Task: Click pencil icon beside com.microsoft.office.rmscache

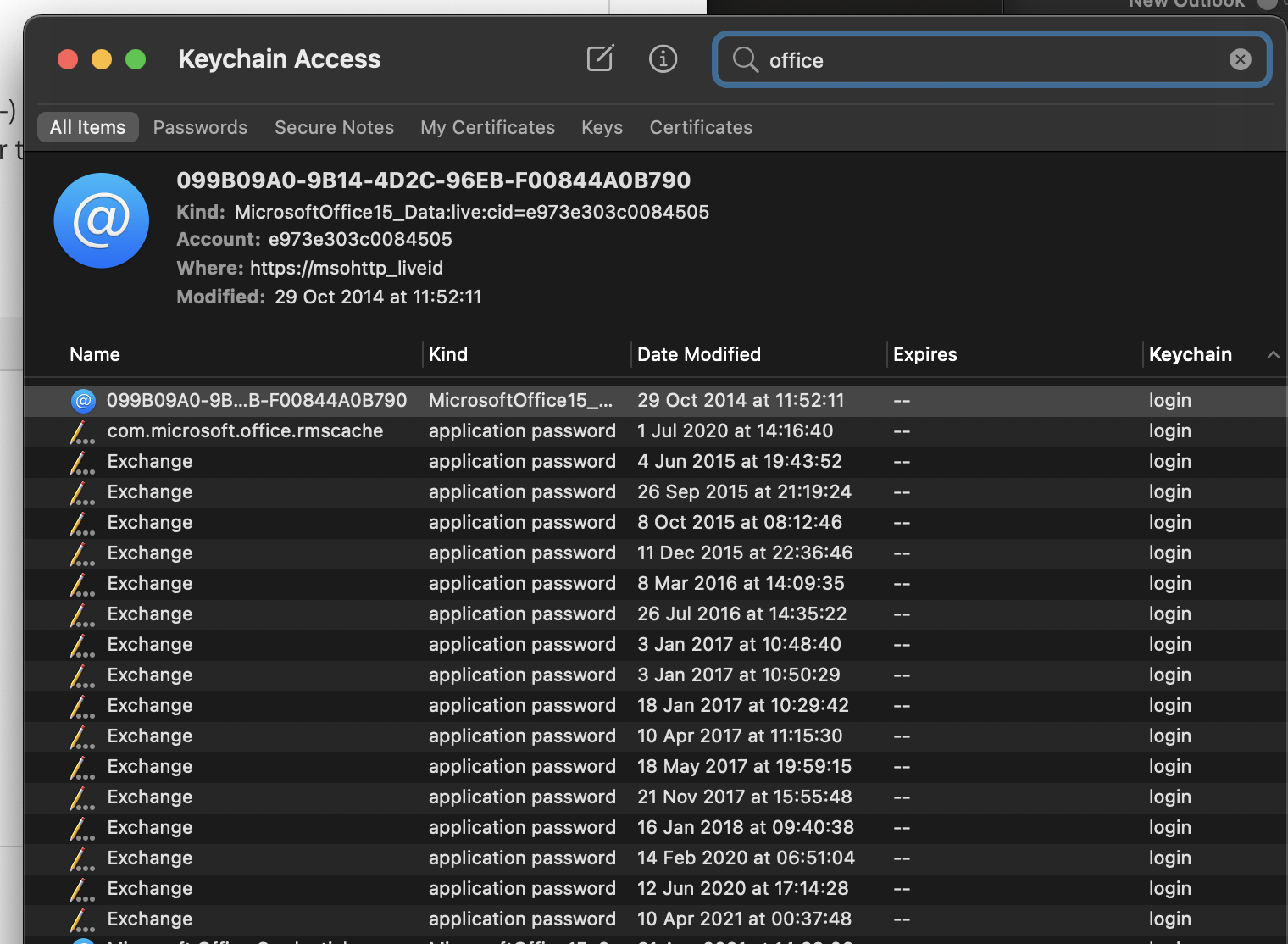Action: (82, 431)
